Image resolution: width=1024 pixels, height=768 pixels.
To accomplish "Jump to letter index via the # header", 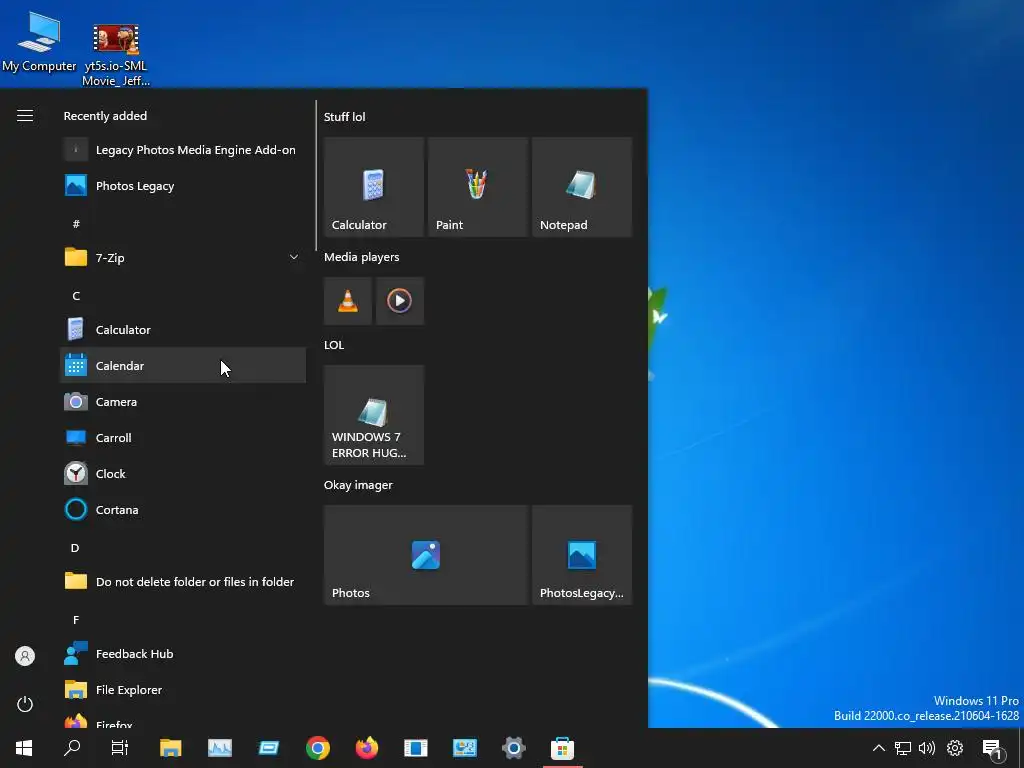I will pos(76,224).
